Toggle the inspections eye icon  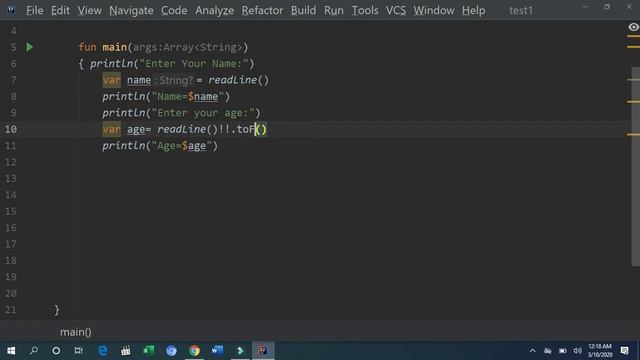click(633, 27)
